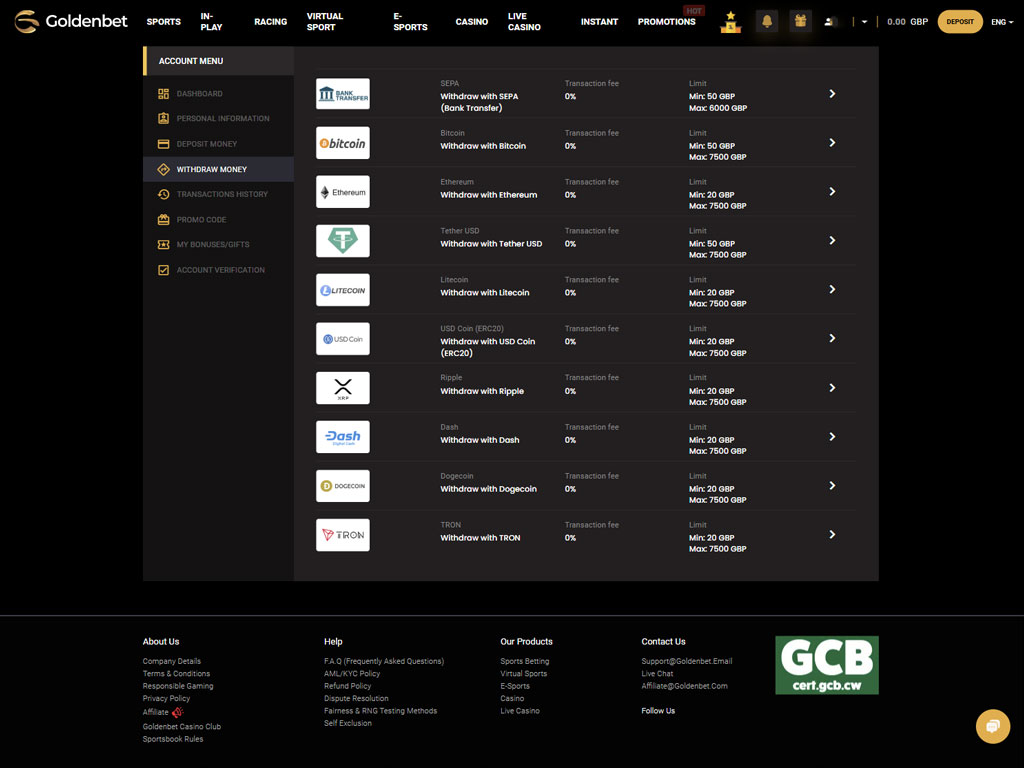
Task: Go to In-Play section
Action: pyautogui.click(x=212, y=22)
